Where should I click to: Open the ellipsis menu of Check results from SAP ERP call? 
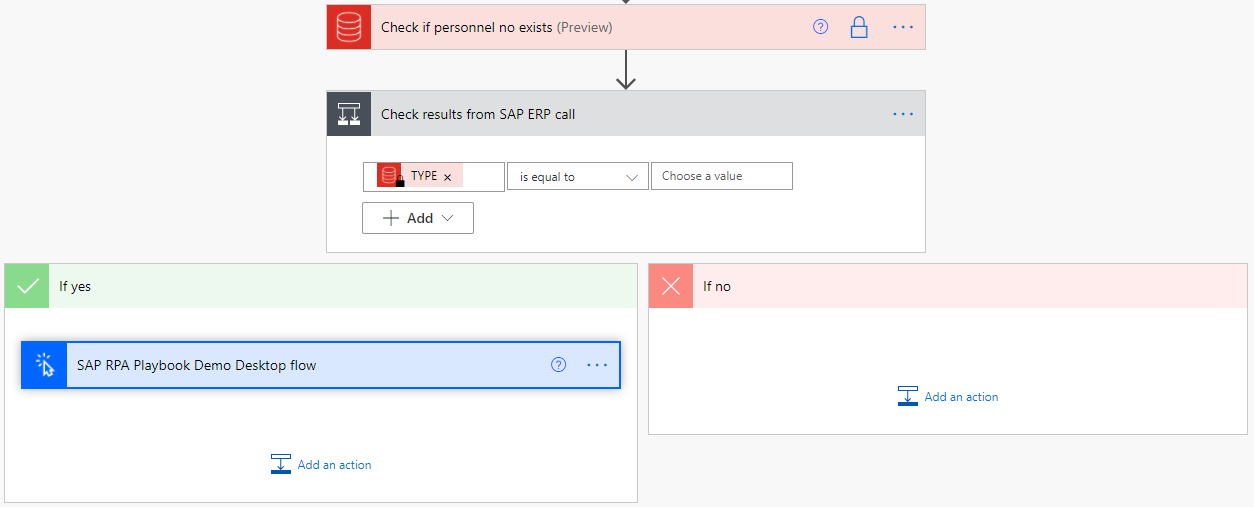(x=903, y=114)
